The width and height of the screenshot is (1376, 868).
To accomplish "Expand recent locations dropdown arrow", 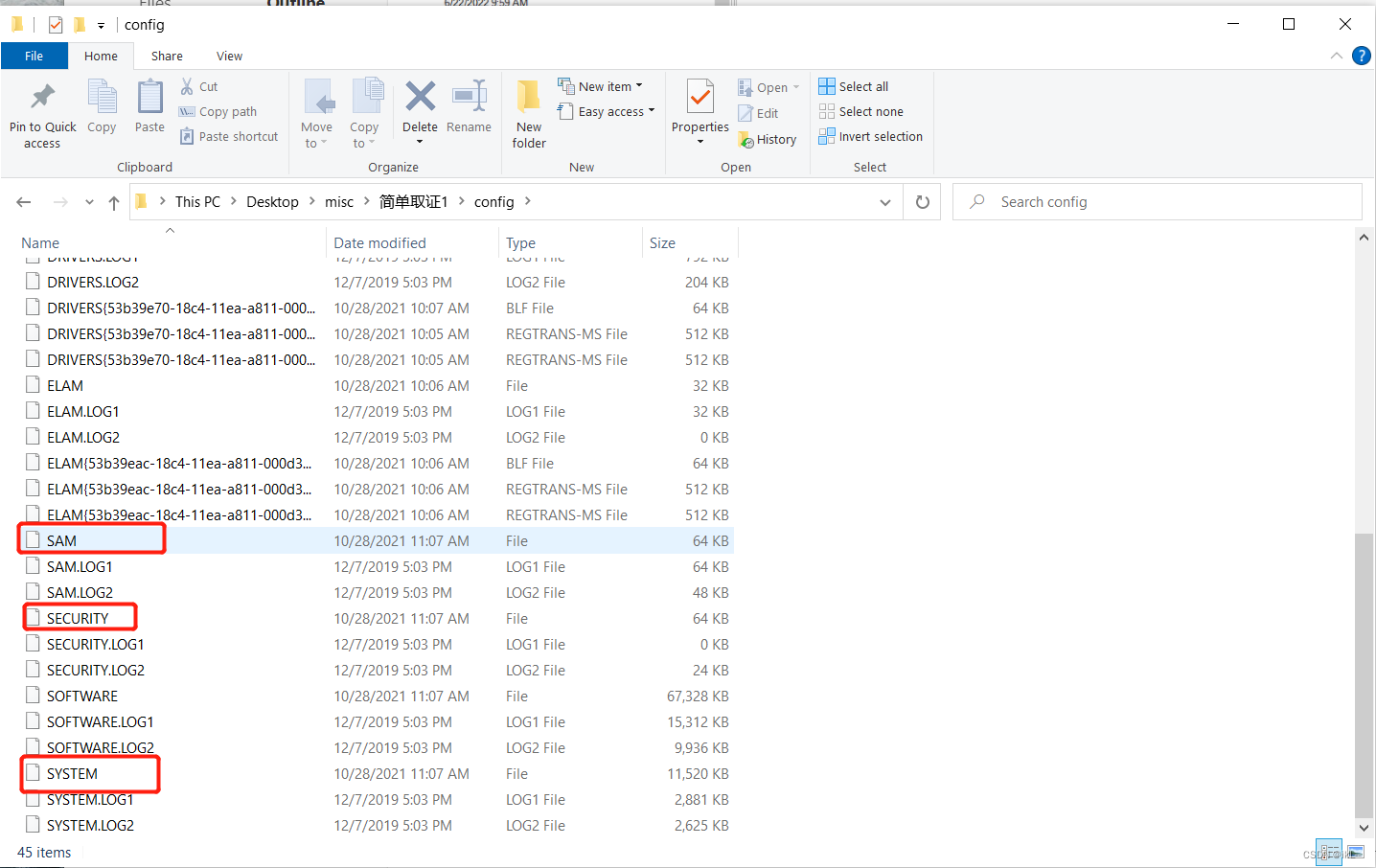I will pyautogui.click(x=89, y=202).
